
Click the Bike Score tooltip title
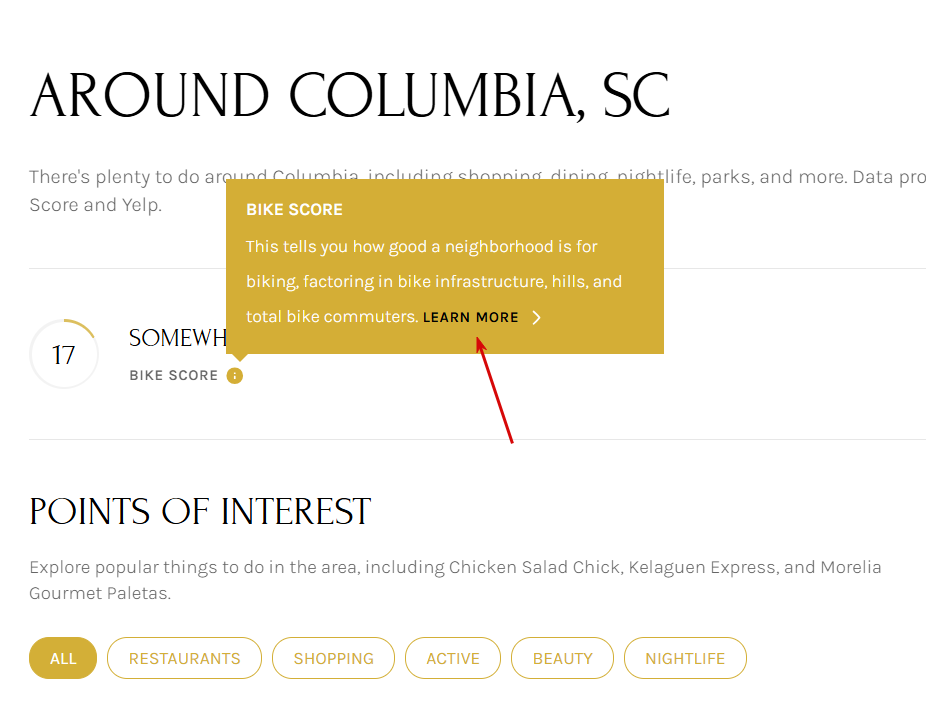[x=294, y=210]
